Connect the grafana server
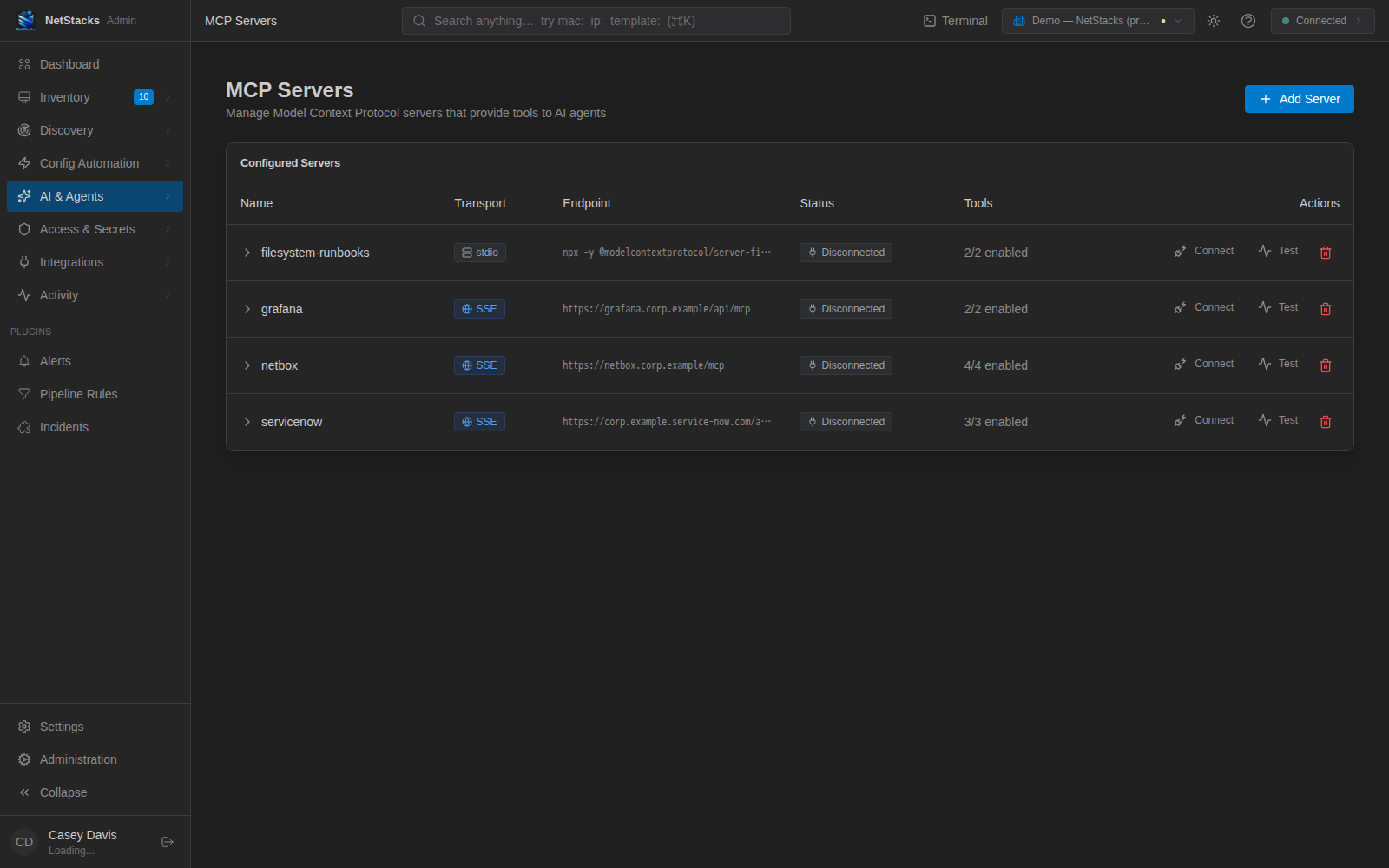The image size is (1389, 868). tap(1203, 308)
